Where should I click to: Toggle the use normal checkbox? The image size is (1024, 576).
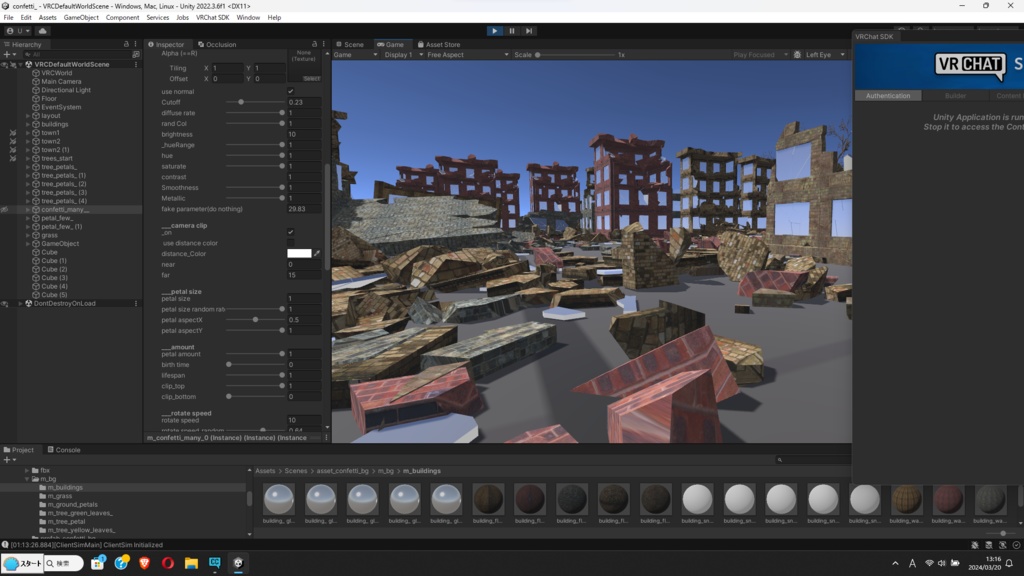291,91
